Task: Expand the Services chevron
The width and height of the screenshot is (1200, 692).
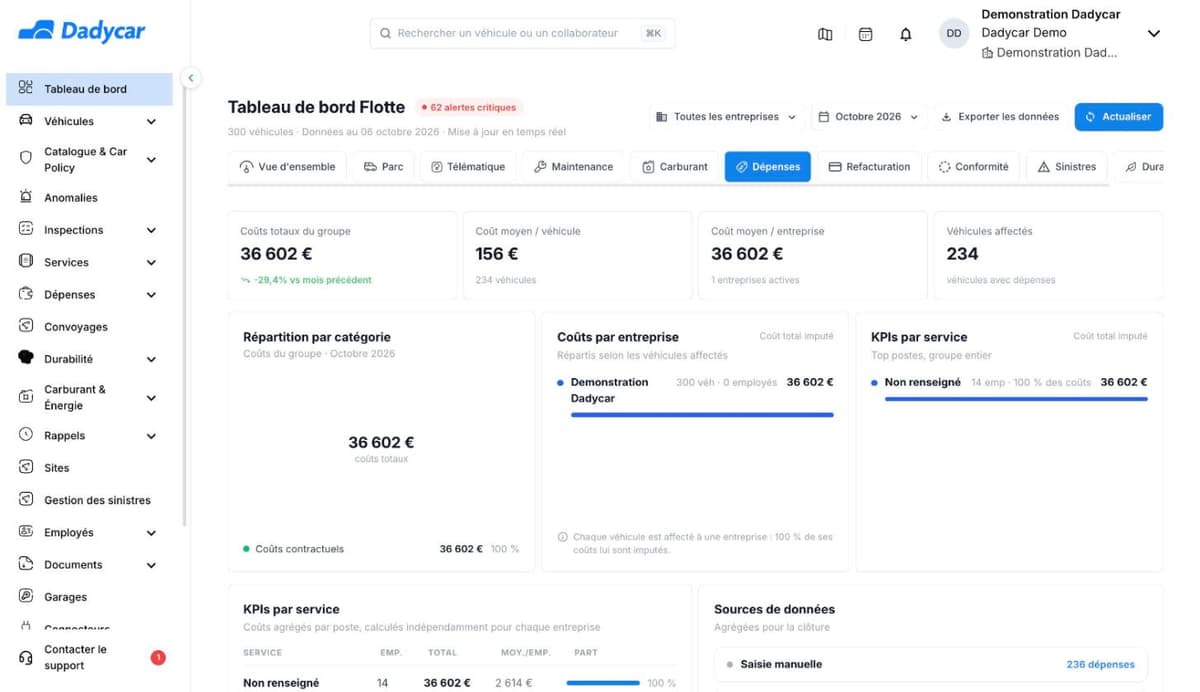Action: (151, 263)
